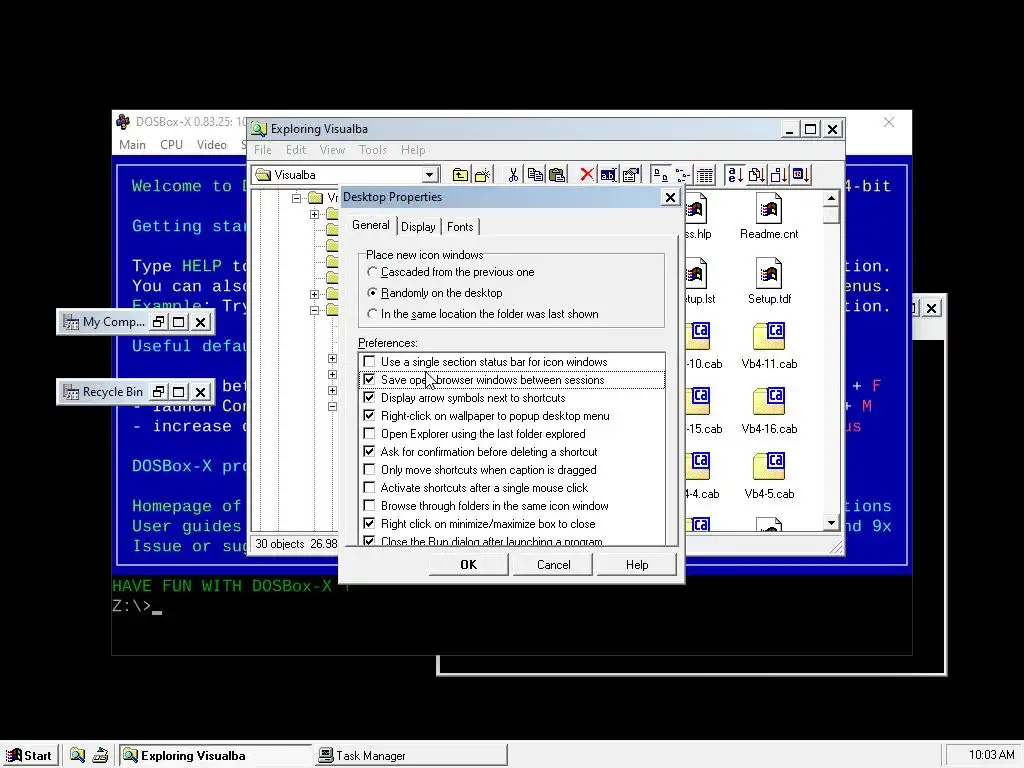Screen dimensions: 1024x768
Task: Select the Vb4-5.cab file icon
Action: (x=769, y=477)
